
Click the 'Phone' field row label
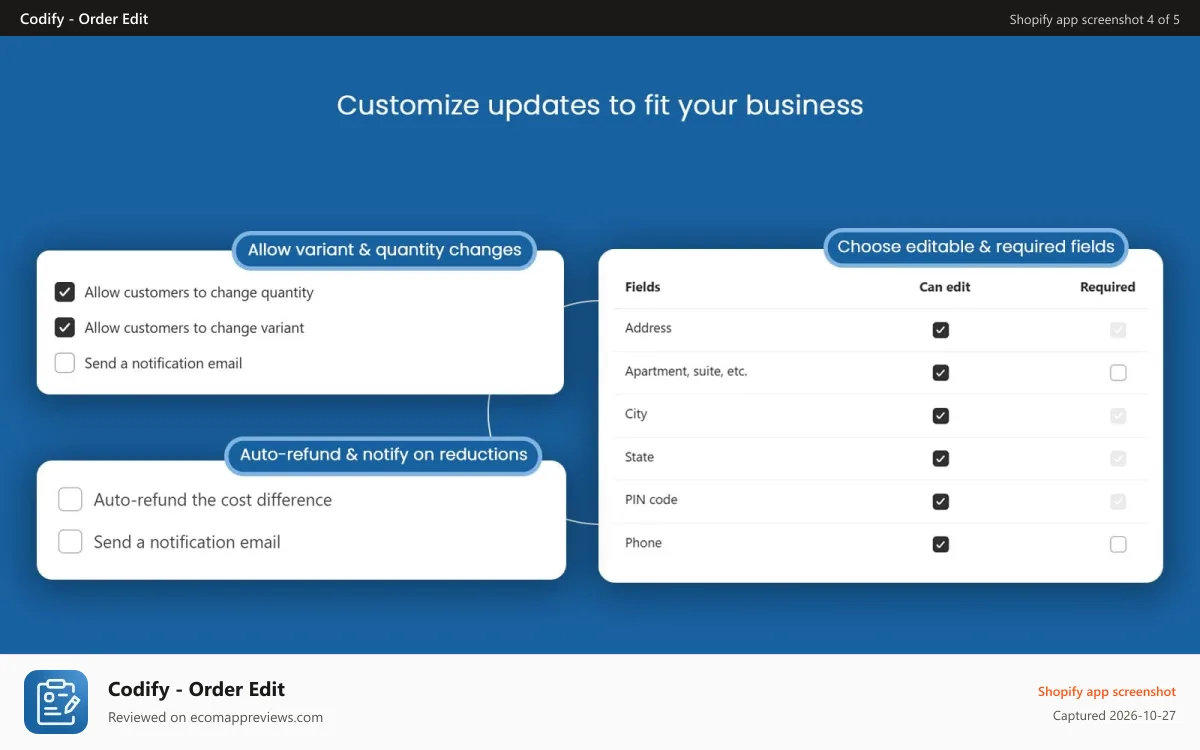coord(643,543)
